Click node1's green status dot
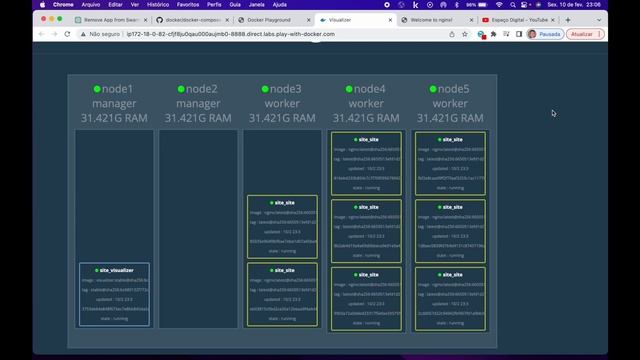Screen dimensions: 640x360 pos(97,89)
